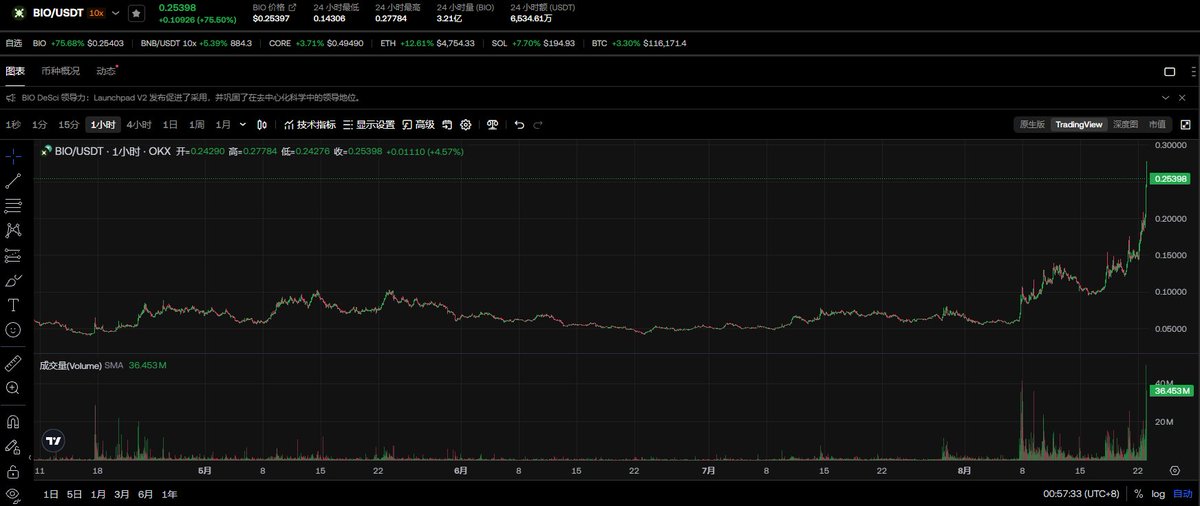Viewport: 1200px width, 506px height.
Task: Select the 1小时 interval
Action: (103, 125)
